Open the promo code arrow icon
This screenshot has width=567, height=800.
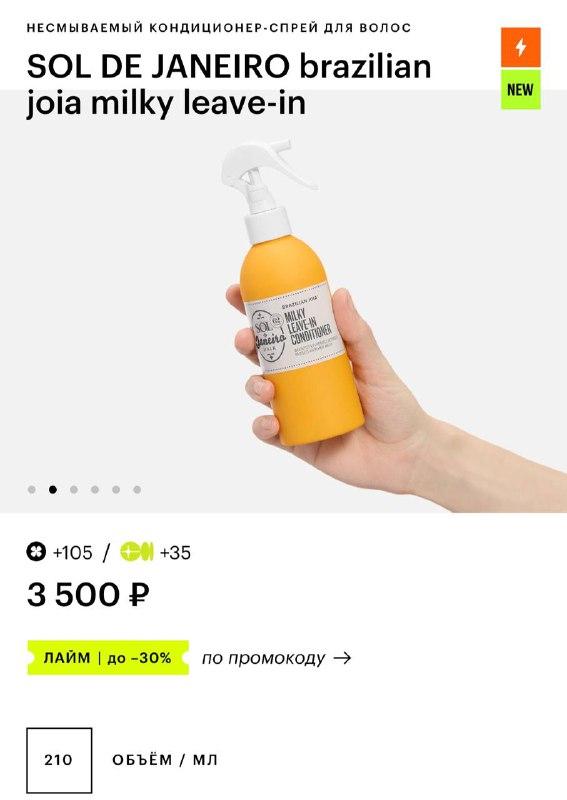coord(342,658)
